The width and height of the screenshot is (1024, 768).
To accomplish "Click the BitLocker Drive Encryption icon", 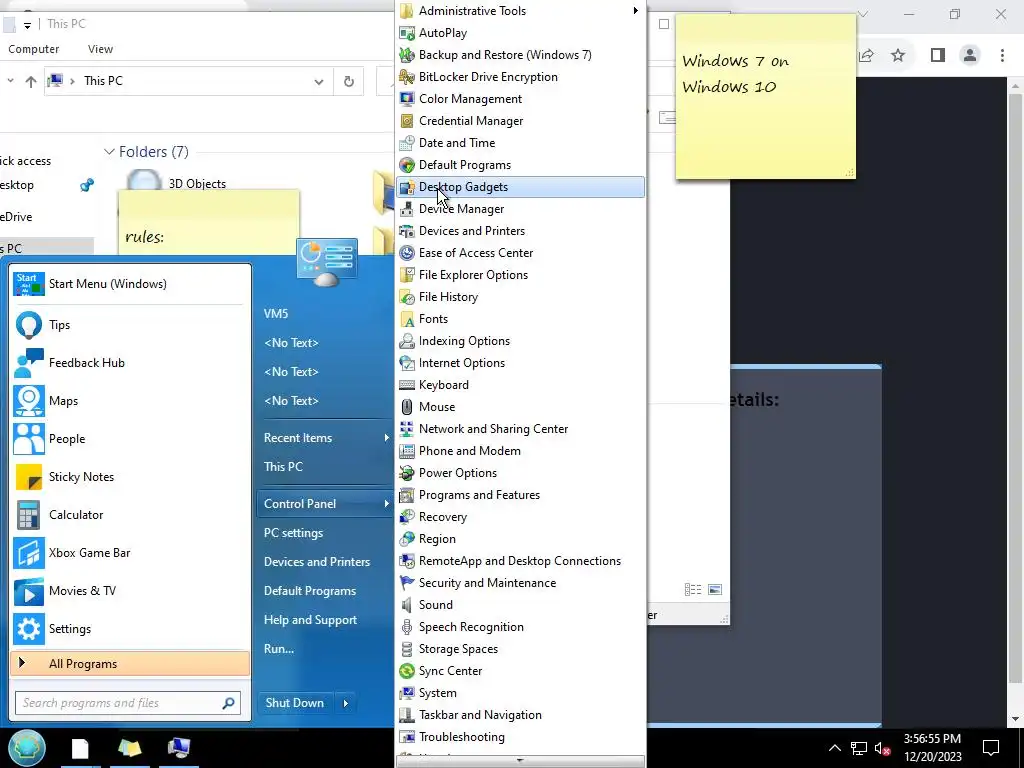I will click(407, 77).
